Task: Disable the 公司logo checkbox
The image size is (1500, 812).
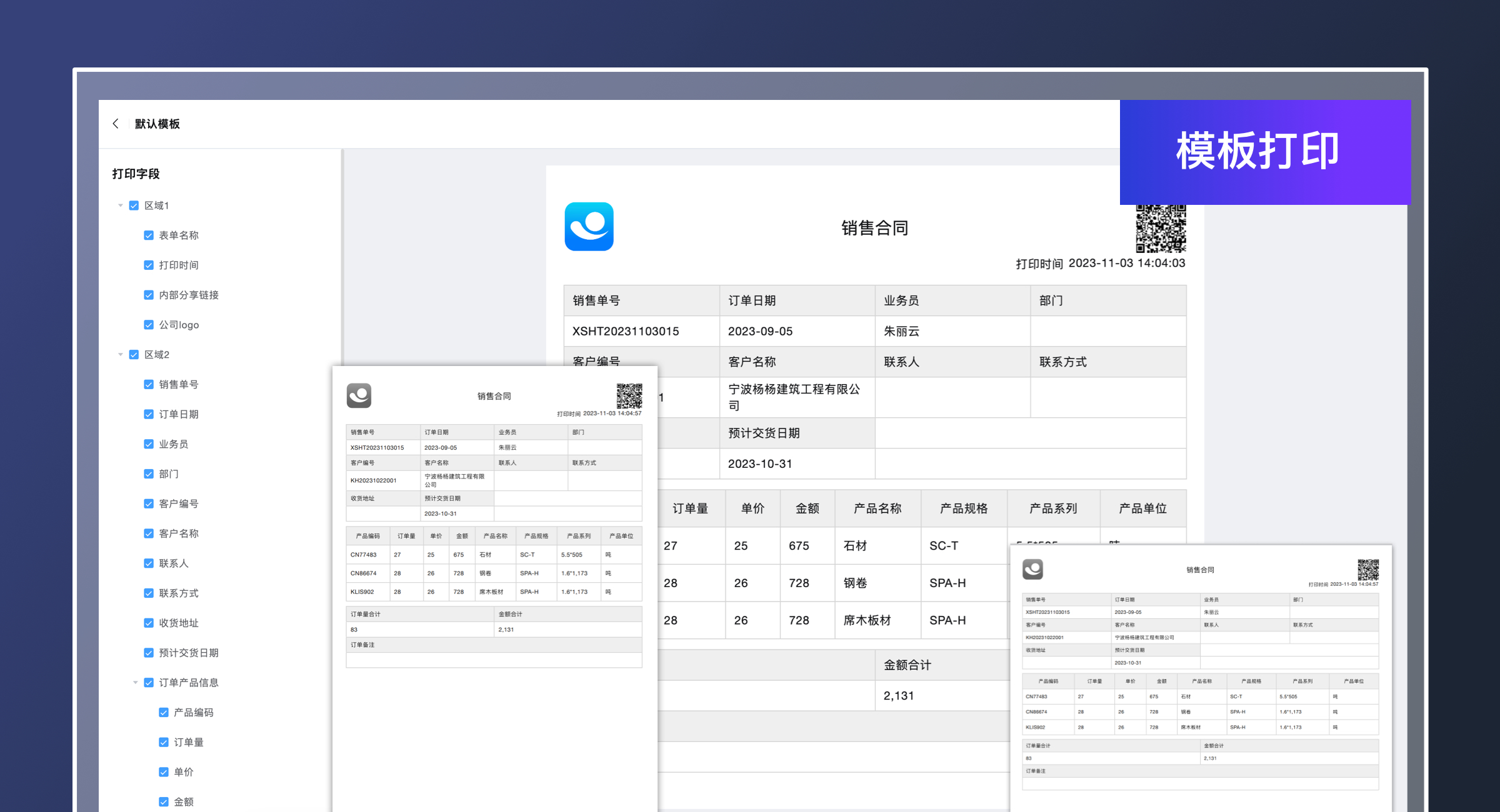Action: pyautogui.click(x=149, y=325)
